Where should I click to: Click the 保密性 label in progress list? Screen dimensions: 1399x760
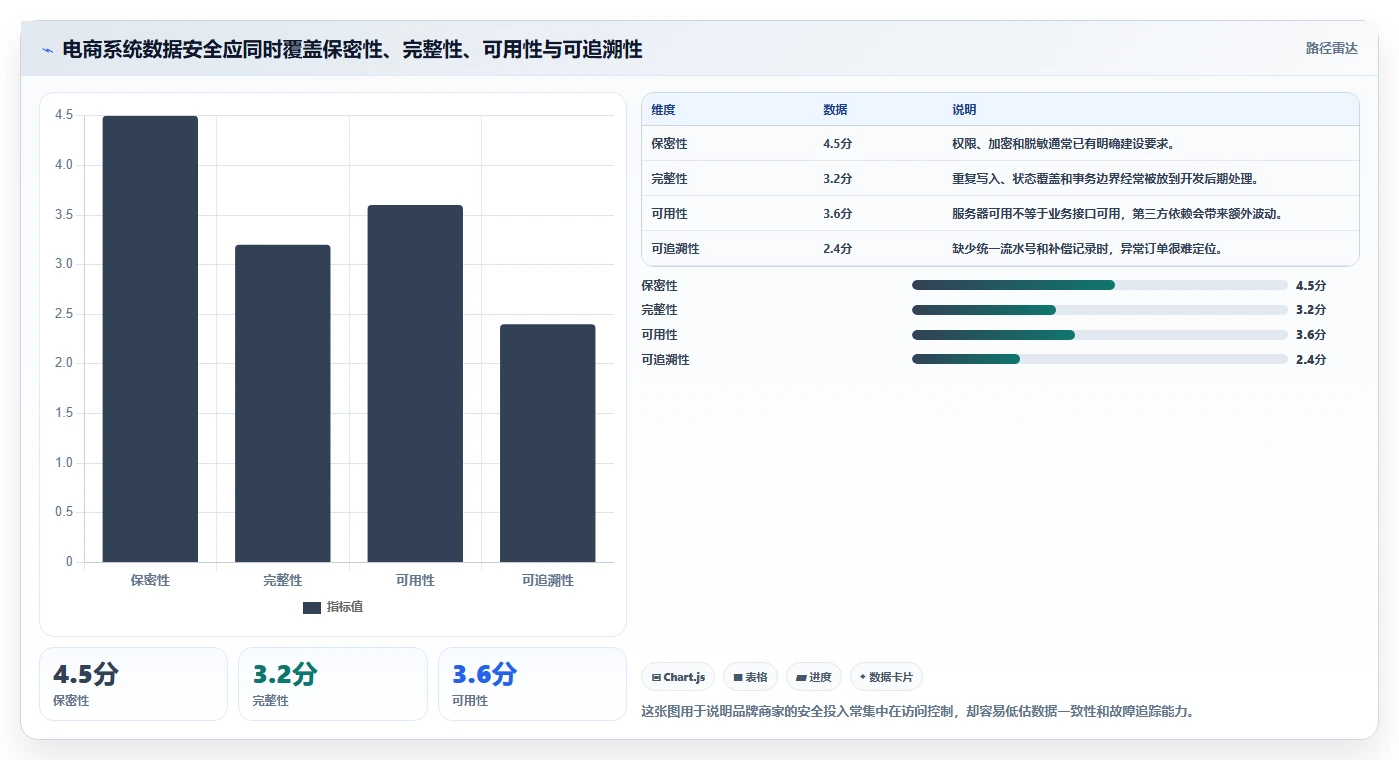(659, 285)
